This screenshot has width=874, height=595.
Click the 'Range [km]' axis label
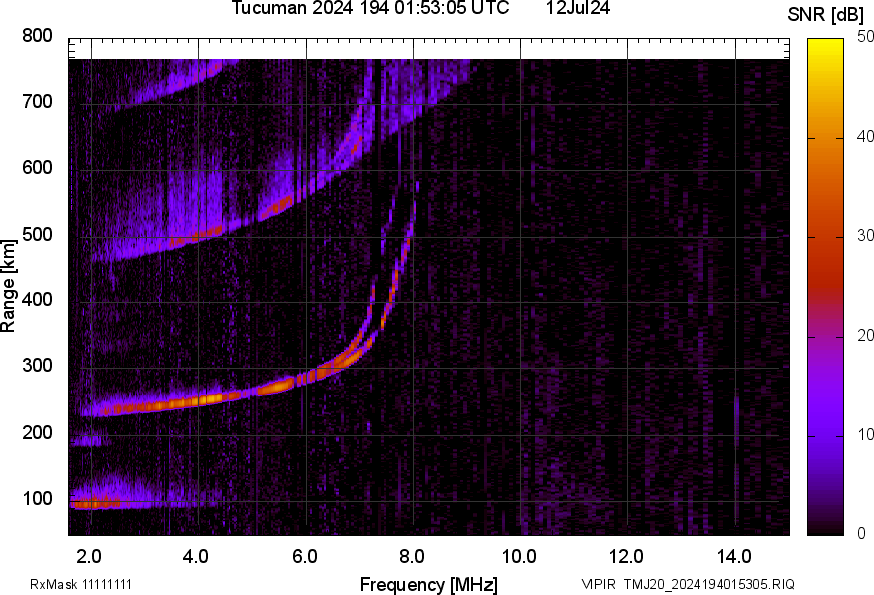click(8, 286)
